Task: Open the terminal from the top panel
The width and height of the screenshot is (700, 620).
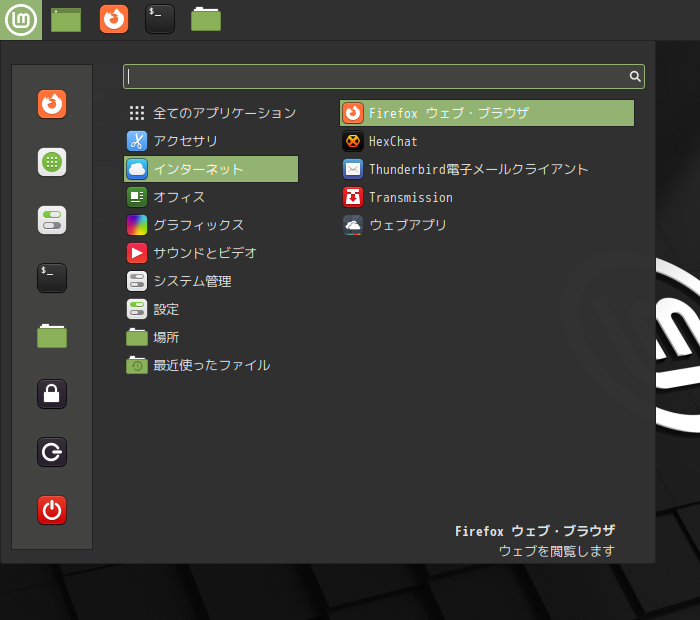Action: (160, 19)
